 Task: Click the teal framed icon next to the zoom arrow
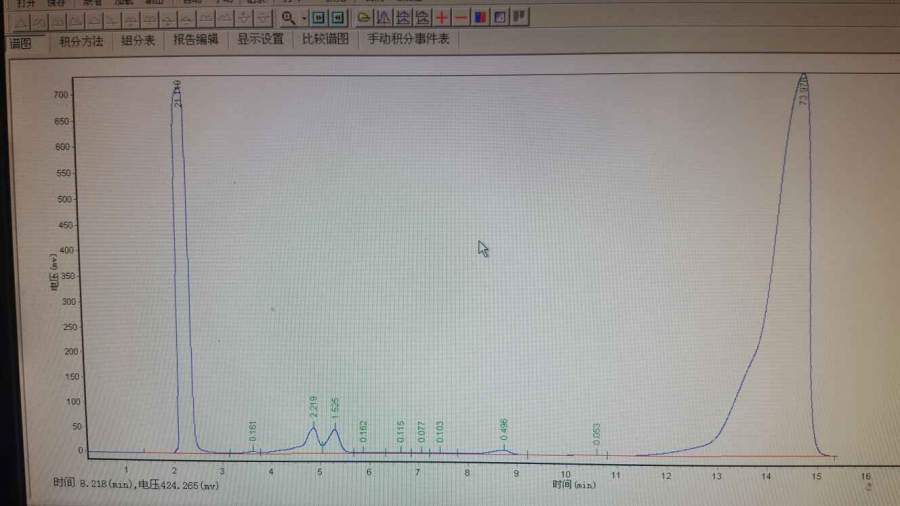tap(319, 18)
